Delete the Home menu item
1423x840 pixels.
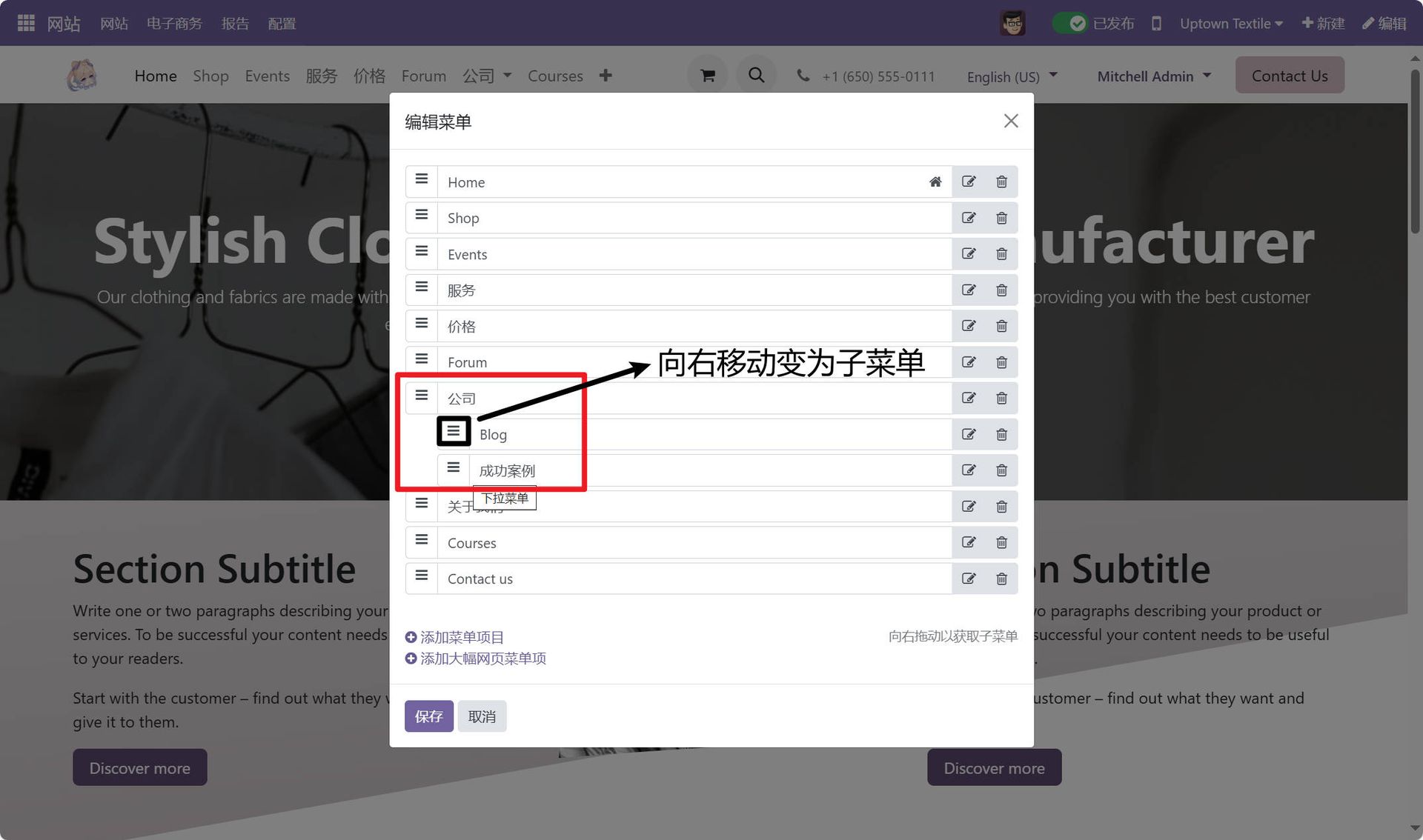(1001, 181)
